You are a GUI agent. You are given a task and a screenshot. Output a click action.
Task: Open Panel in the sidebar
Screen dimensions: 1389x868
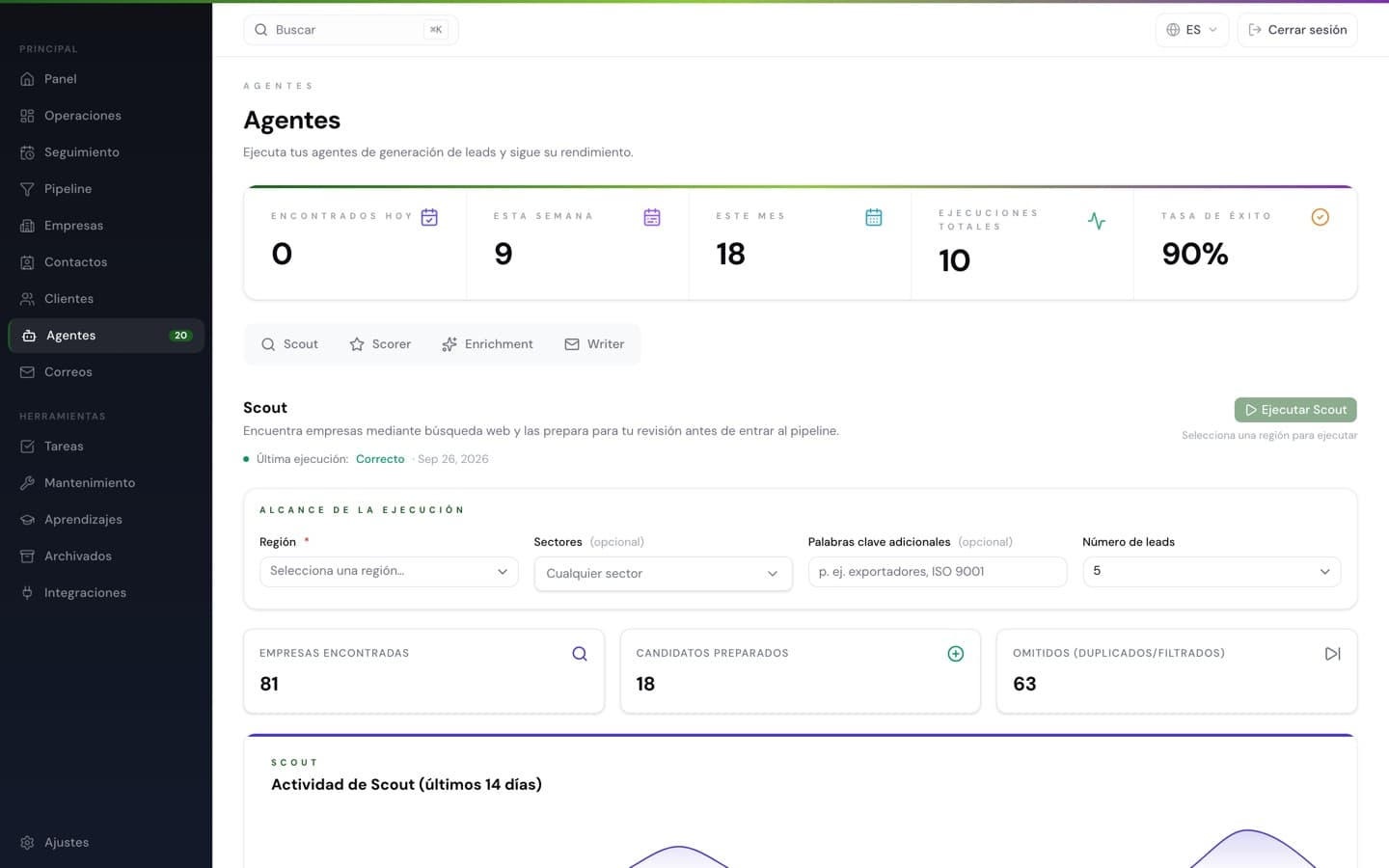(106, 79)
